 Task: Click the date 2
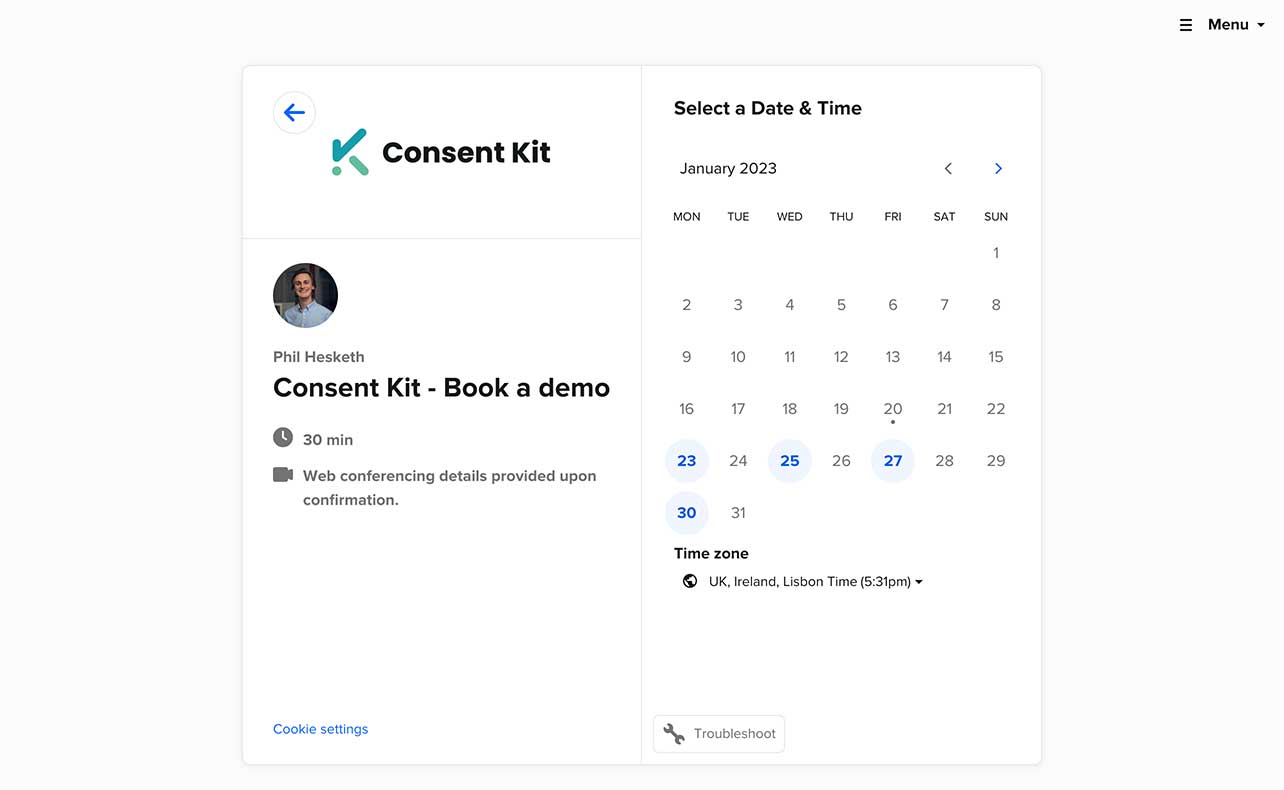coord(687,305)
